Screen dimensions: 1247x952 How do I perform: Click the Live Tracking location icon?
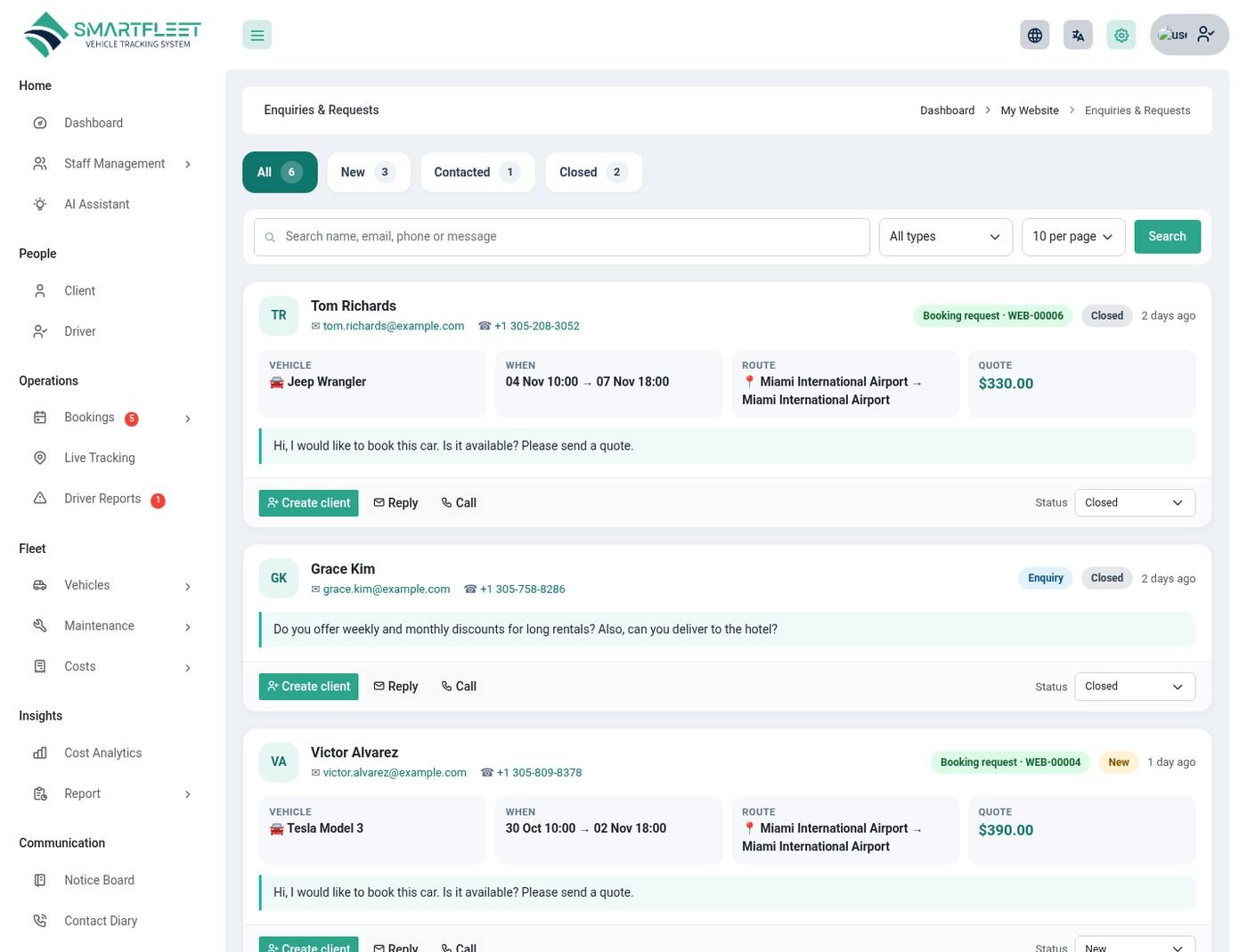pos(40,458)
